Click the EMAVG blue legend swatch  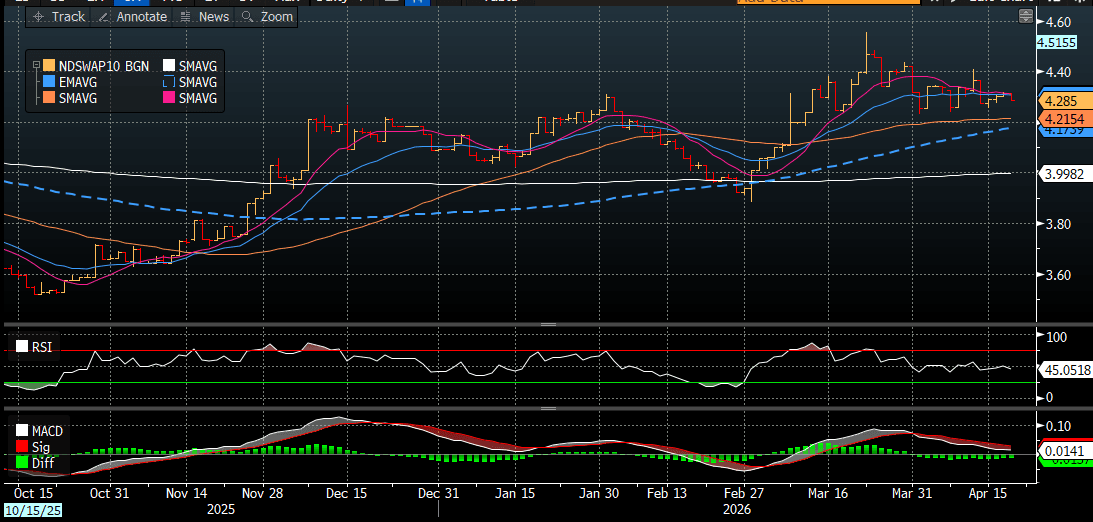coord(47,82)
